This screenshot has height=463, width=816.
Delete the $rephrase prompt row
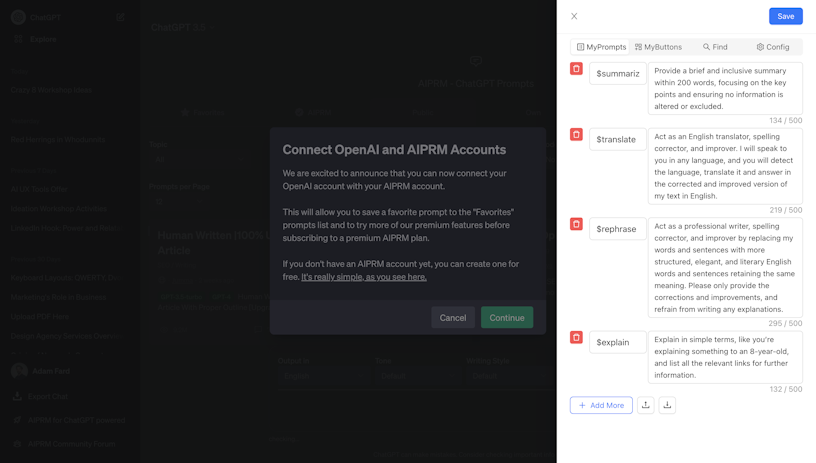(x=576, y=224)
